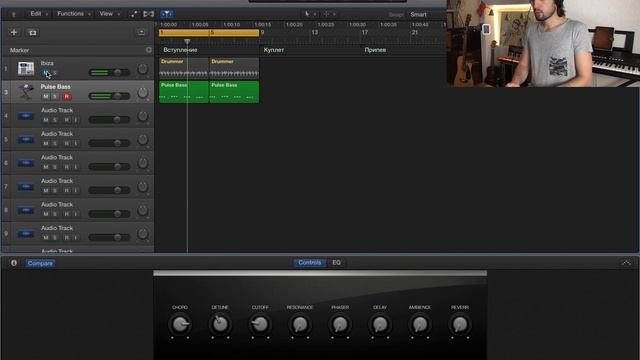Image resolution: width=640 pixels, height=360 pixels.
Task: Click the info inspector icon beside Compare
Action: pyautogui.click(x=14, y=263)
